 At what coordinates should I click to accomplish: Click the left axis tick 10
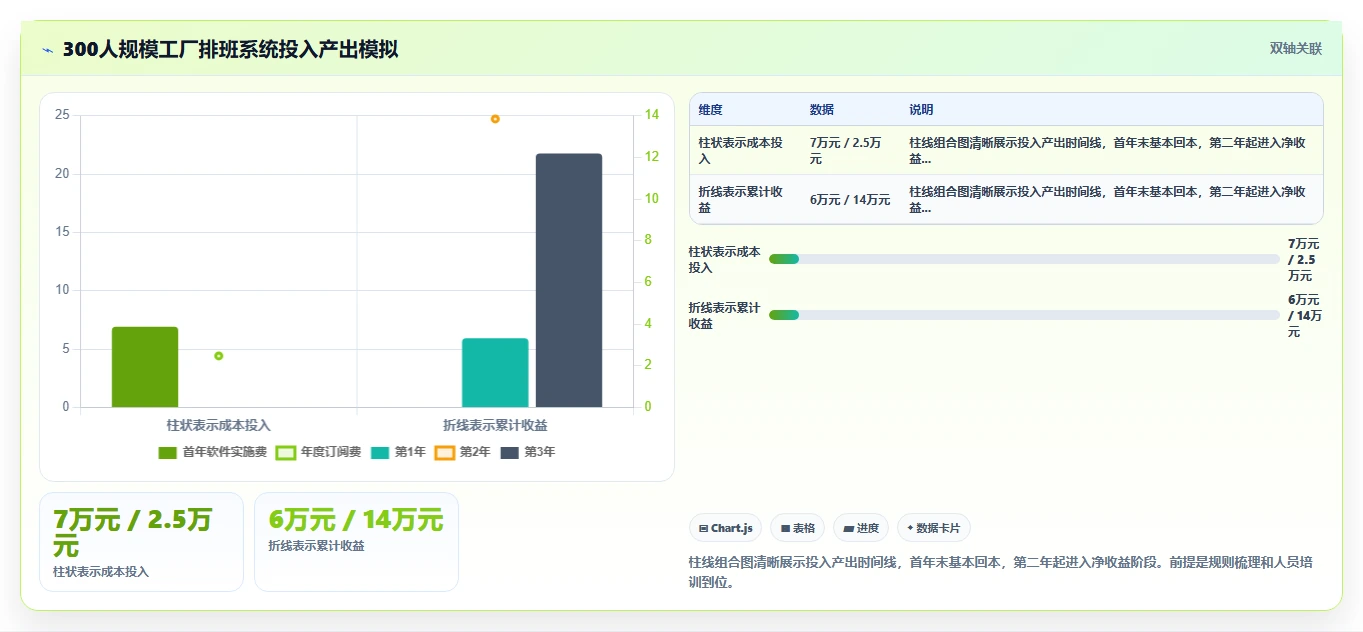(62, 290)
